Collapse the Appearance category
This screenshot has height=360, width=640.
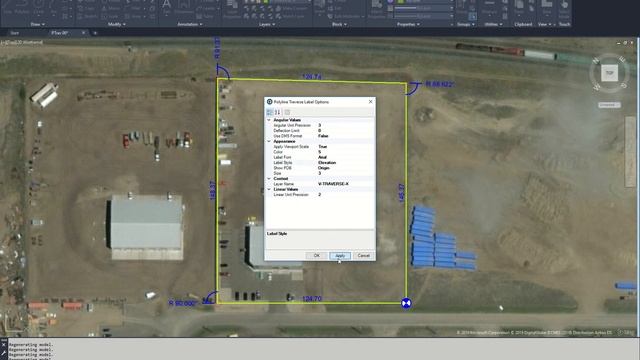click(x=269, y=141)
